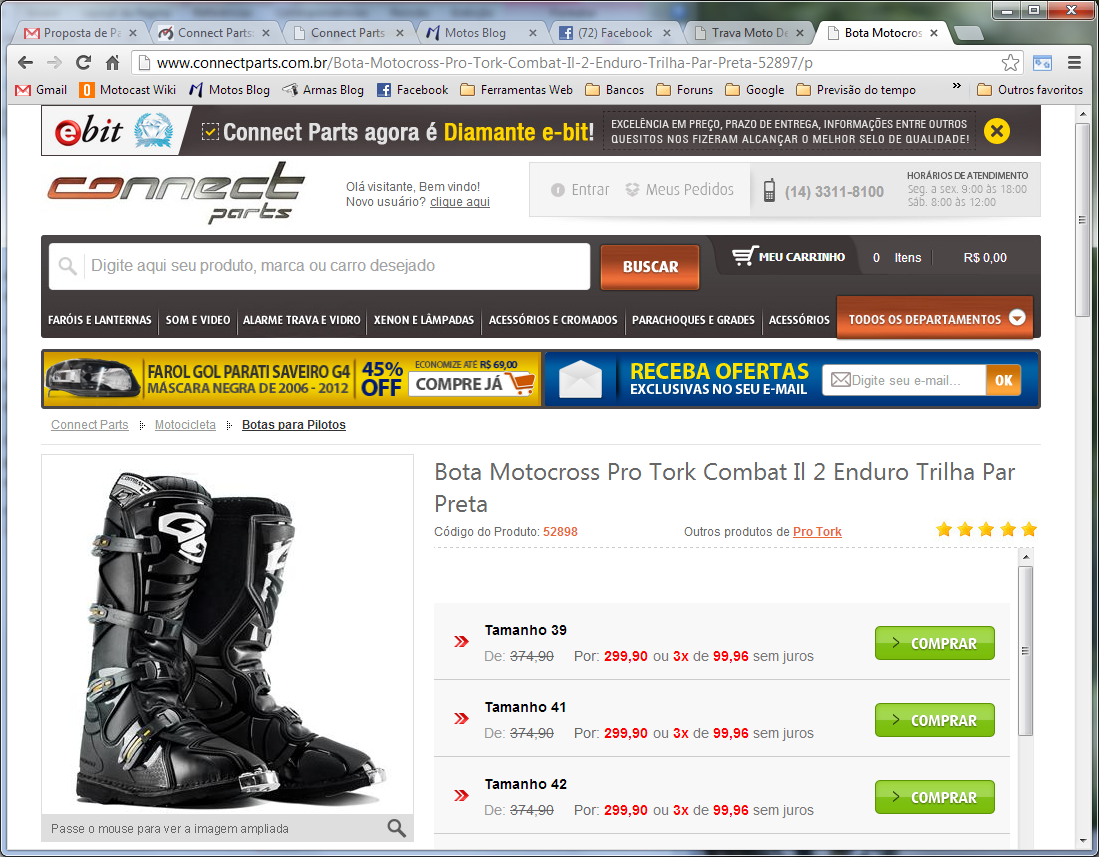Open Motocast Wiki bookmark
The height and width of the screenshot is (857, 1099).
(x=128, y=90)
